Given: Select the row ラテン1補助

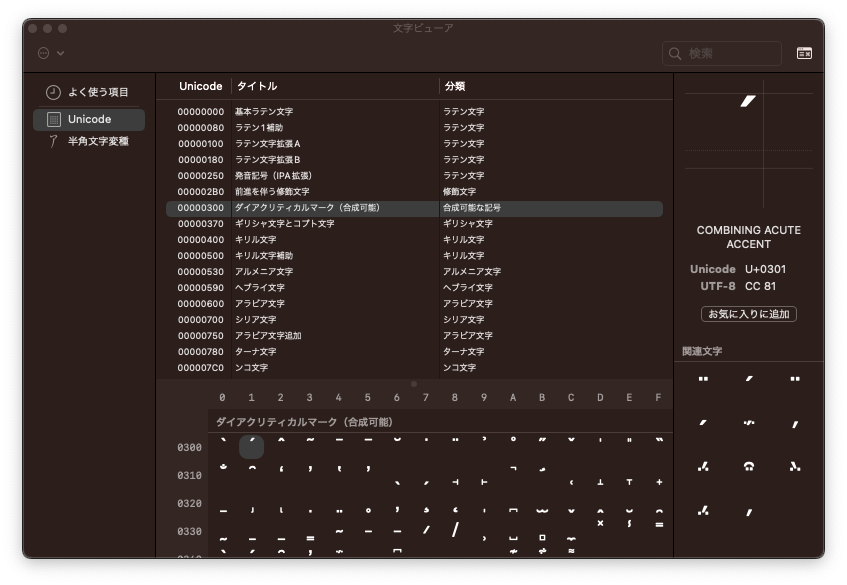Looking at the screenshot, I should (414, 128).
